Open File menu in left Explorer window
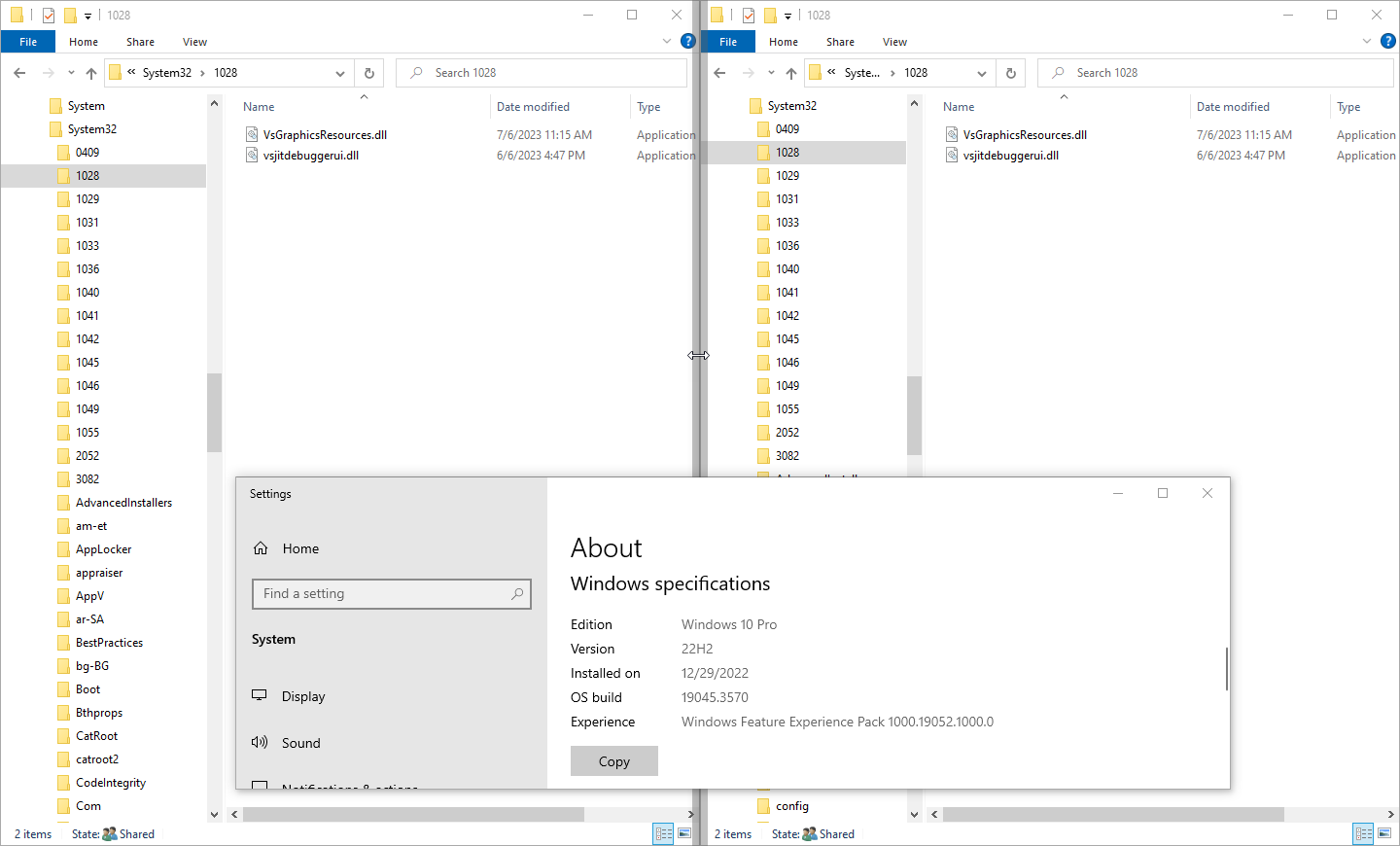Screen dimensions: 1400x846 [x=28, y=42]
